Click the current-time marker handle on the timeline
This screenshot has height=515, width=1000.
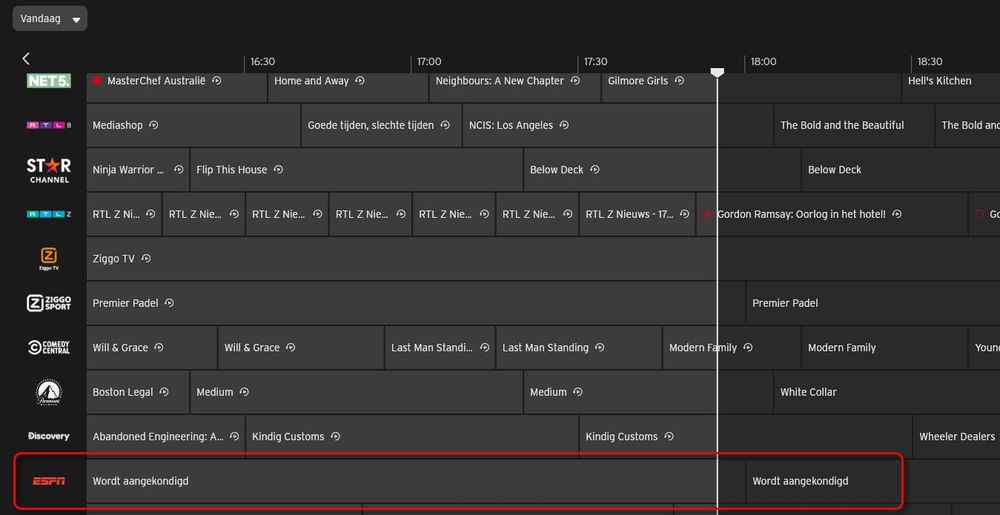pyautogui.click(x=717, y=73)
